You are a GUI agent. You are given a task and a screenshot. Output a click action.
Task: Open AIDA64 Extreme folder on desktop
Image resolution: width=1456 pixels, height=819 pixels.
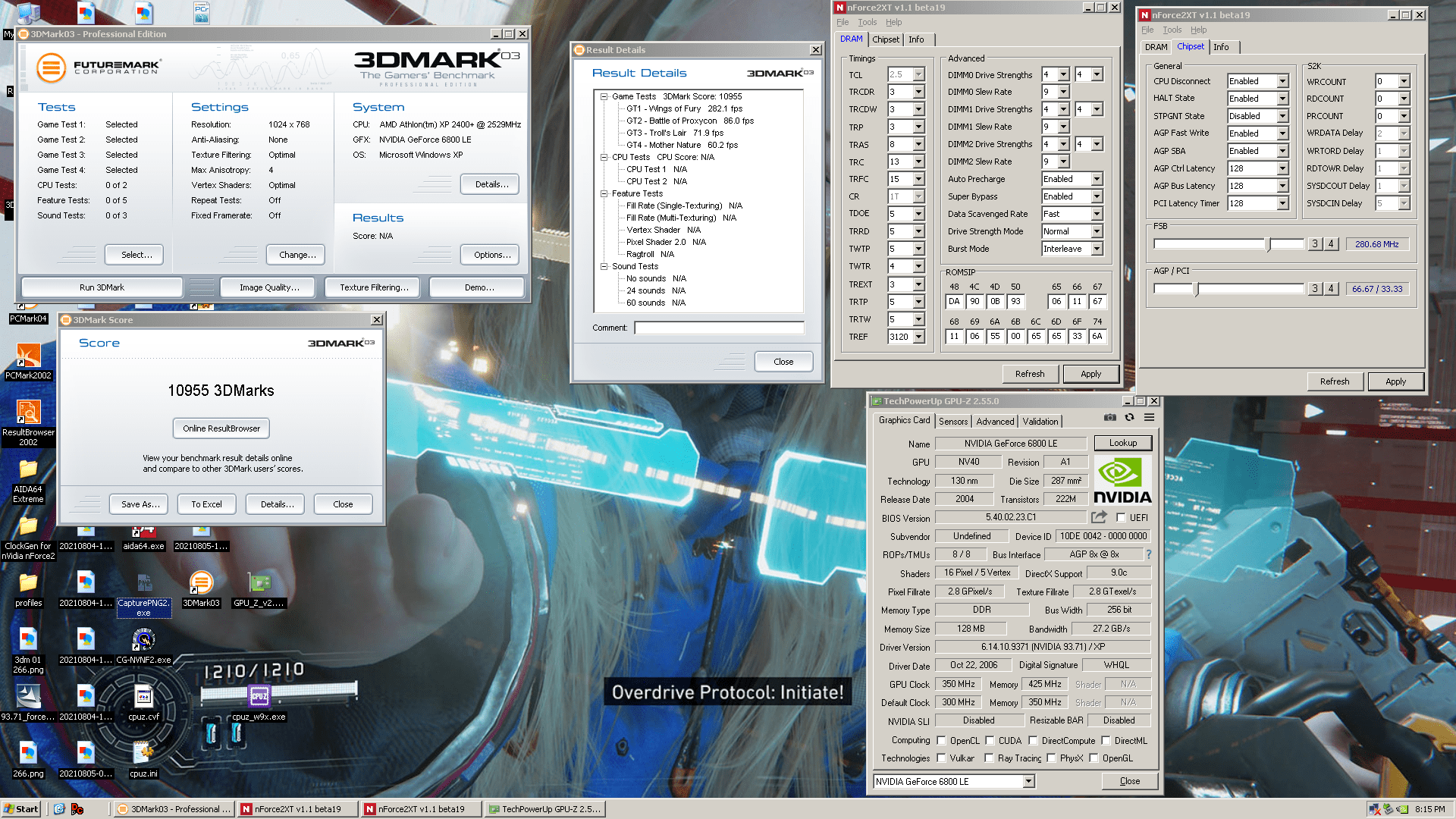pyautogui.click(x=28, y=481)
